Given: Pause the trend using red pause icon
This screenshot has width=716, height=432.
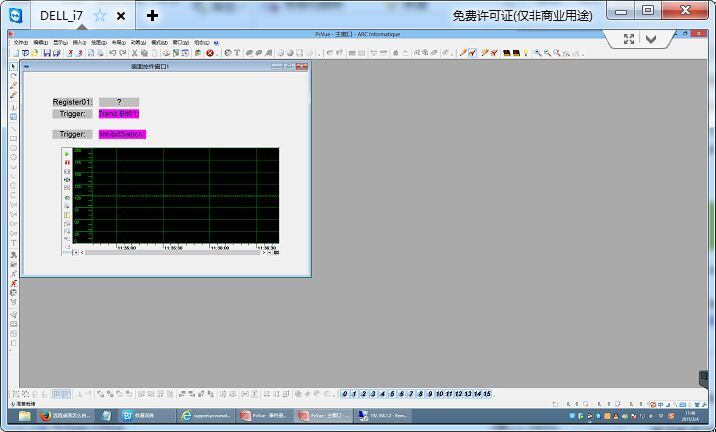Looking at the screenshot, I should coord(67,163).
